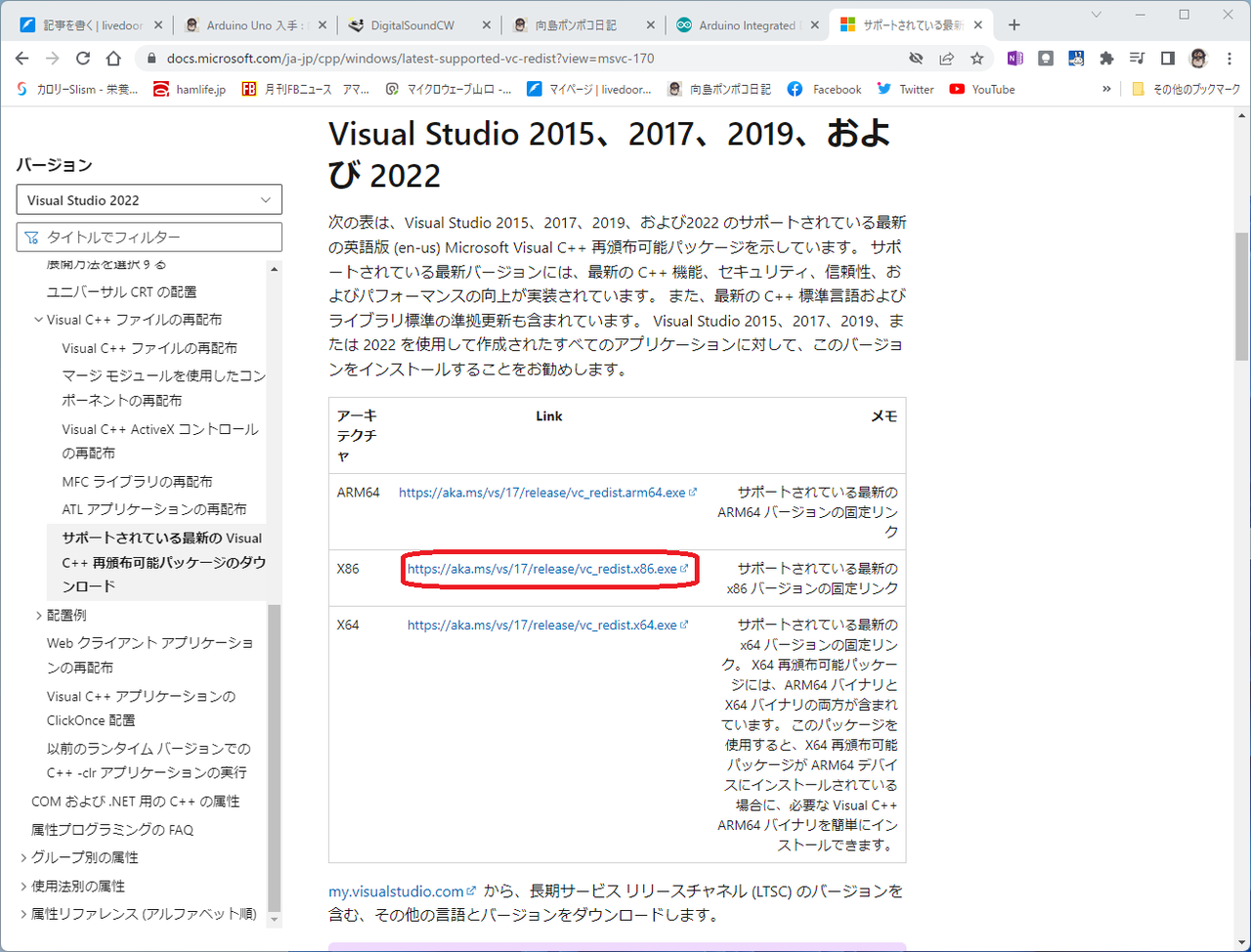Click the crossed-out eye icon in address bar
Screen dimensions: 1251x952
pos(916,59)
